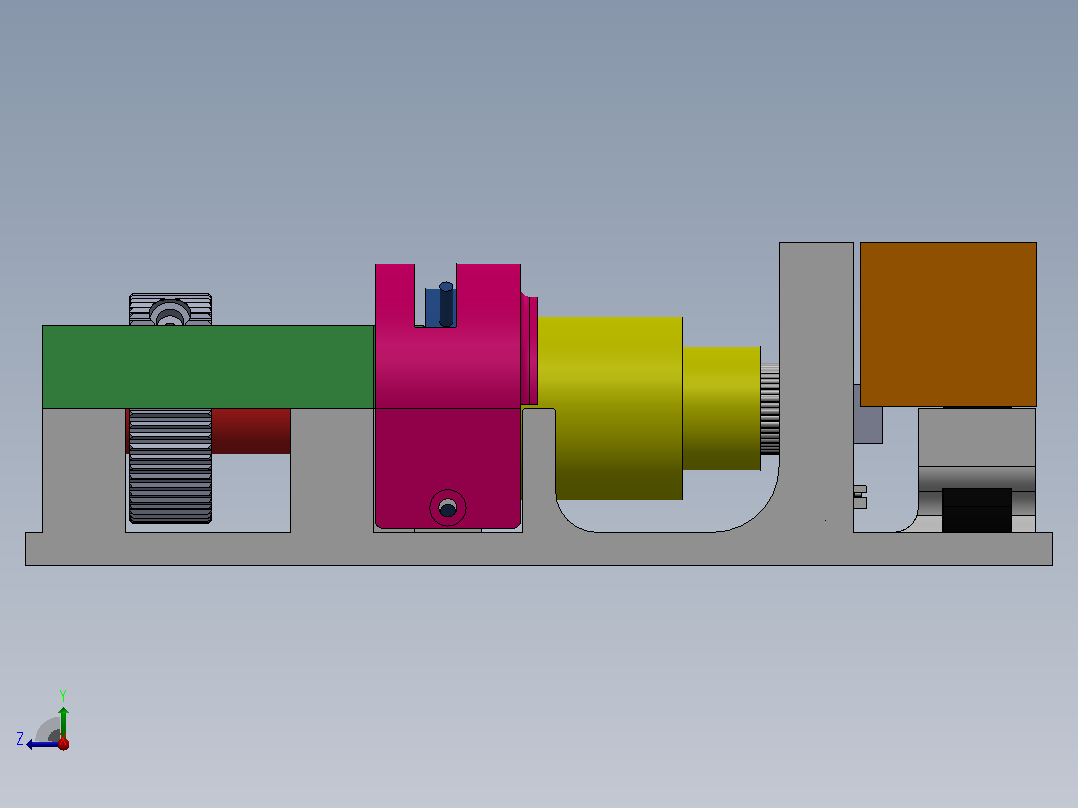Screen dimensions: 1078x808
Task: Click the screw hole on the magenta block
Action: 448,508
